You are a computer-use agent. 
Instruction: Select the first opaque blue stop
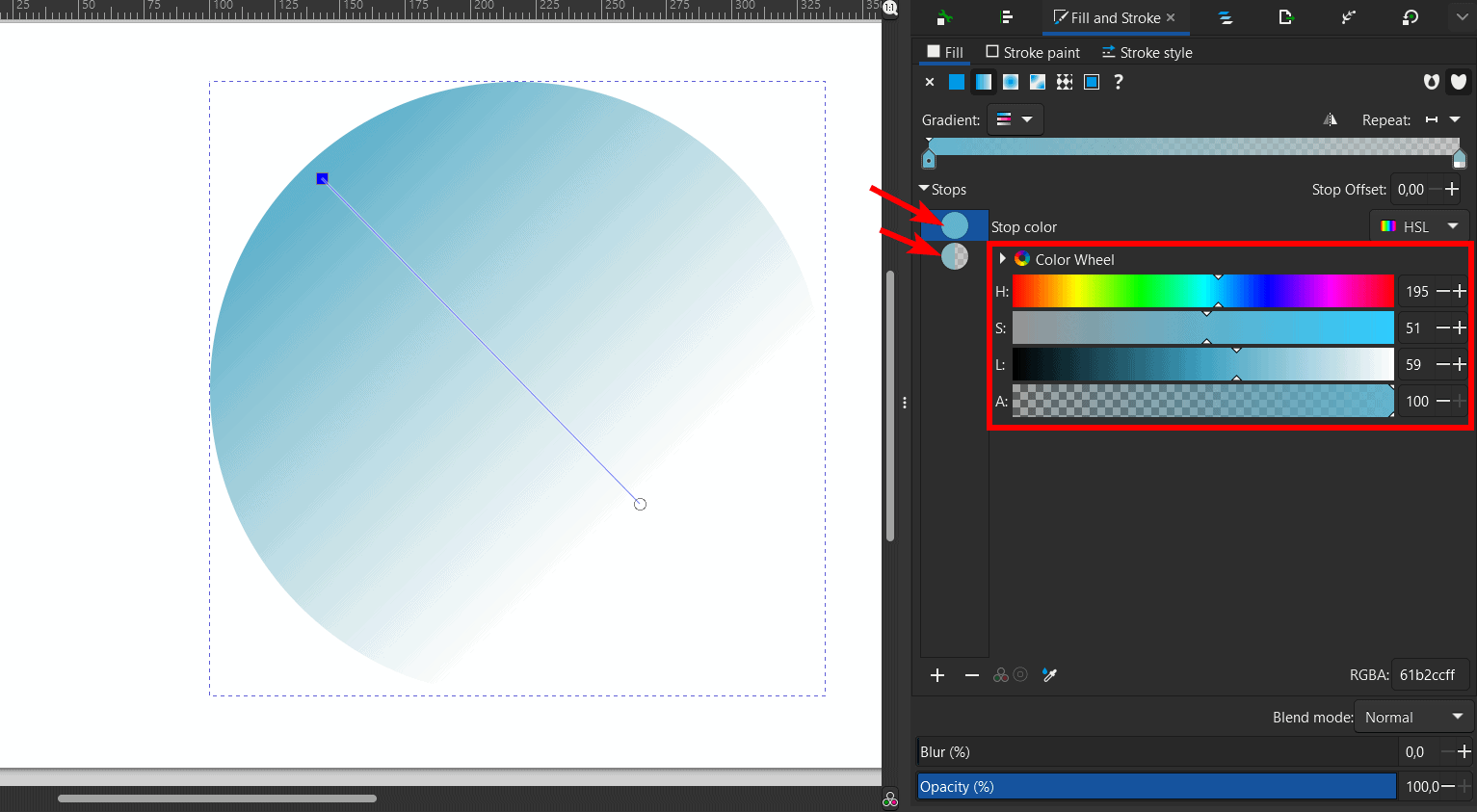pyautogui.click(x=955, y=225)
